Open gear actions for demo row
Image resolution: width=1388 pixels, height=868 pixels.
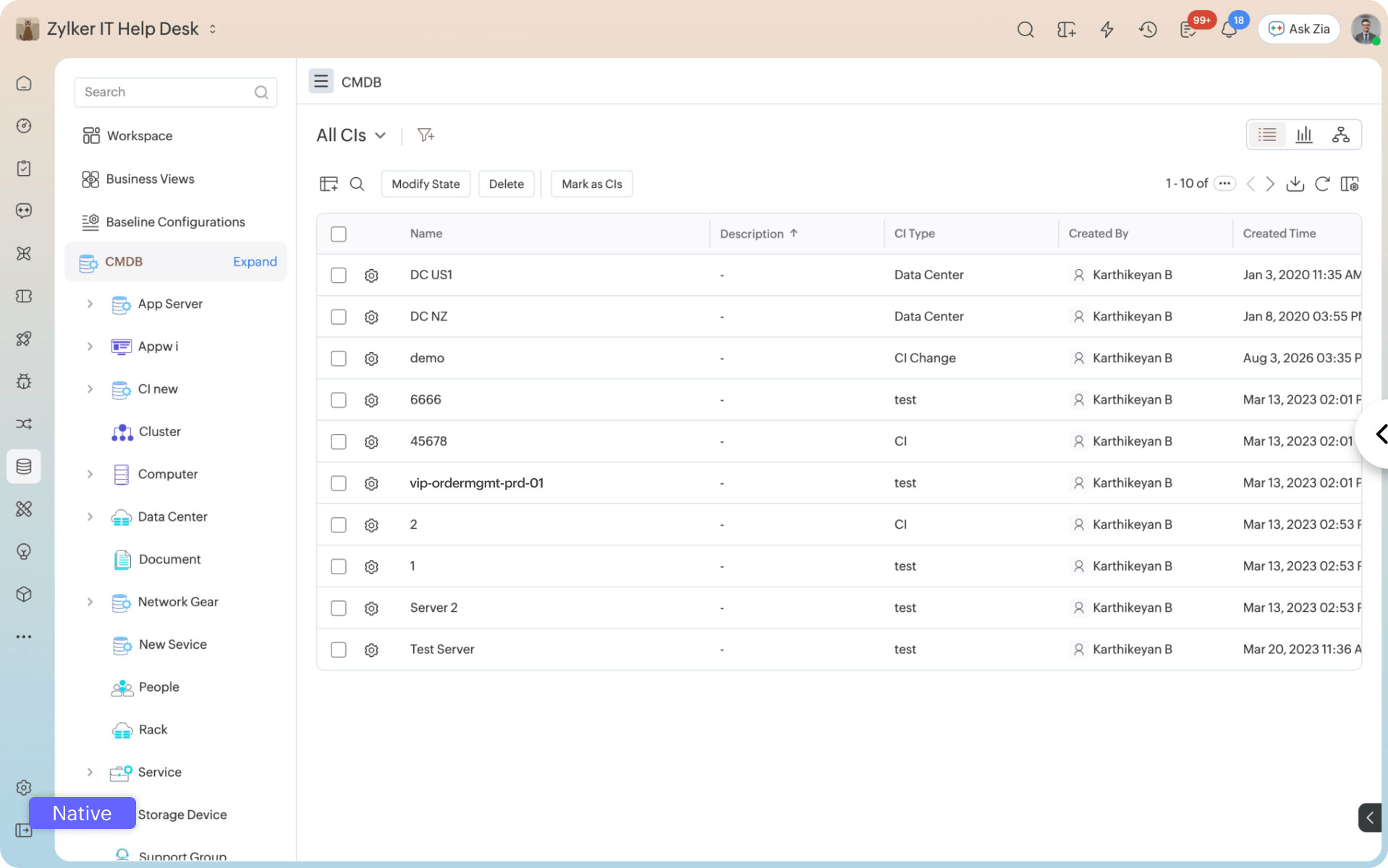click(371, 359)
